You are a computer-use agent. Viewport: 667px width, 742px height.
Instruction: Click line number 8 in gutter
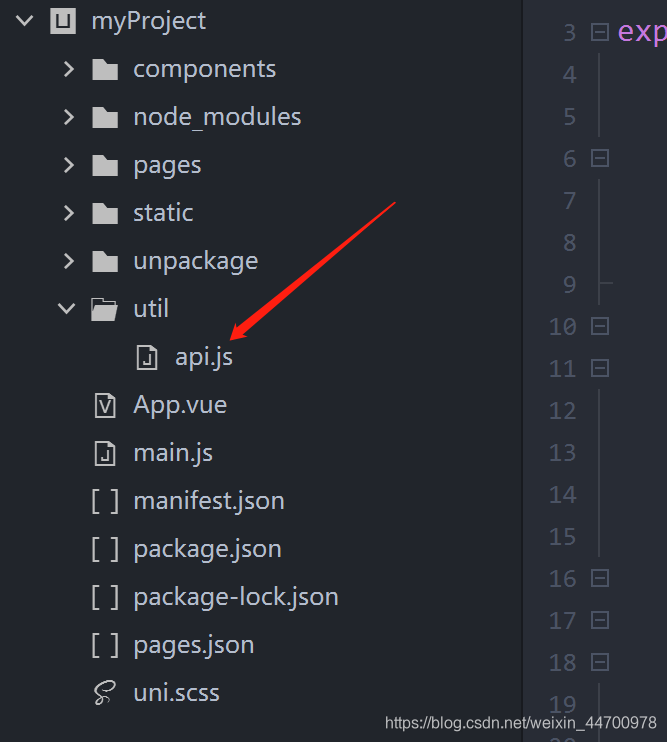570,243
